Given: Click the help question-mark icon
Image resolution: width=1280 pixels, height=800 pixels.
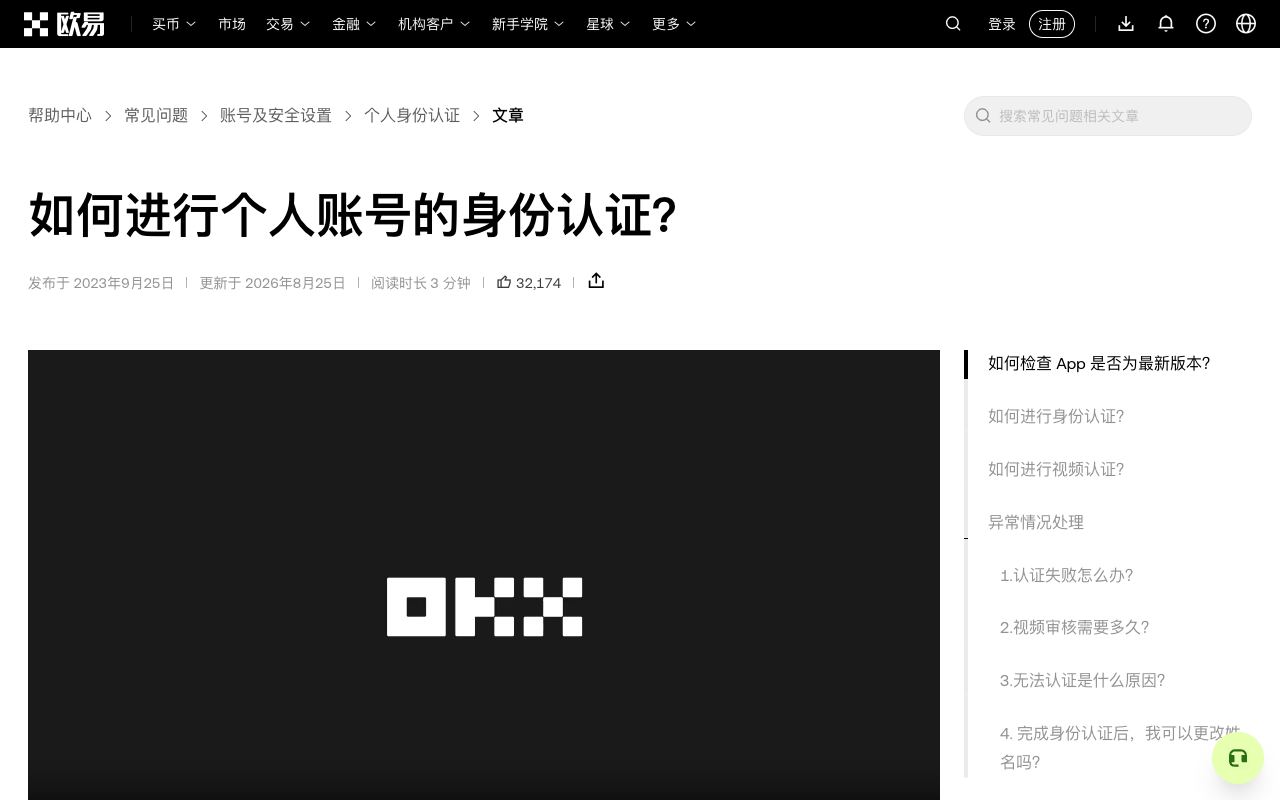Looking at the screenshot, I should (x=1206, y=24).
